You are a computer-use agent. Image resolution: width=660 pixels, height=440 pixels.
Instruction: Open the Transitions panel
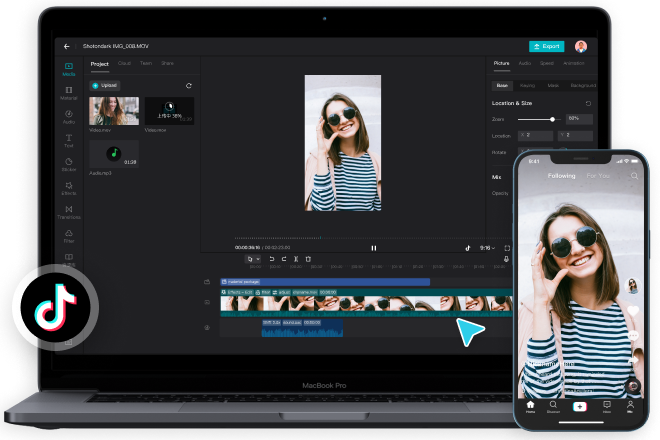pos(69,212)
